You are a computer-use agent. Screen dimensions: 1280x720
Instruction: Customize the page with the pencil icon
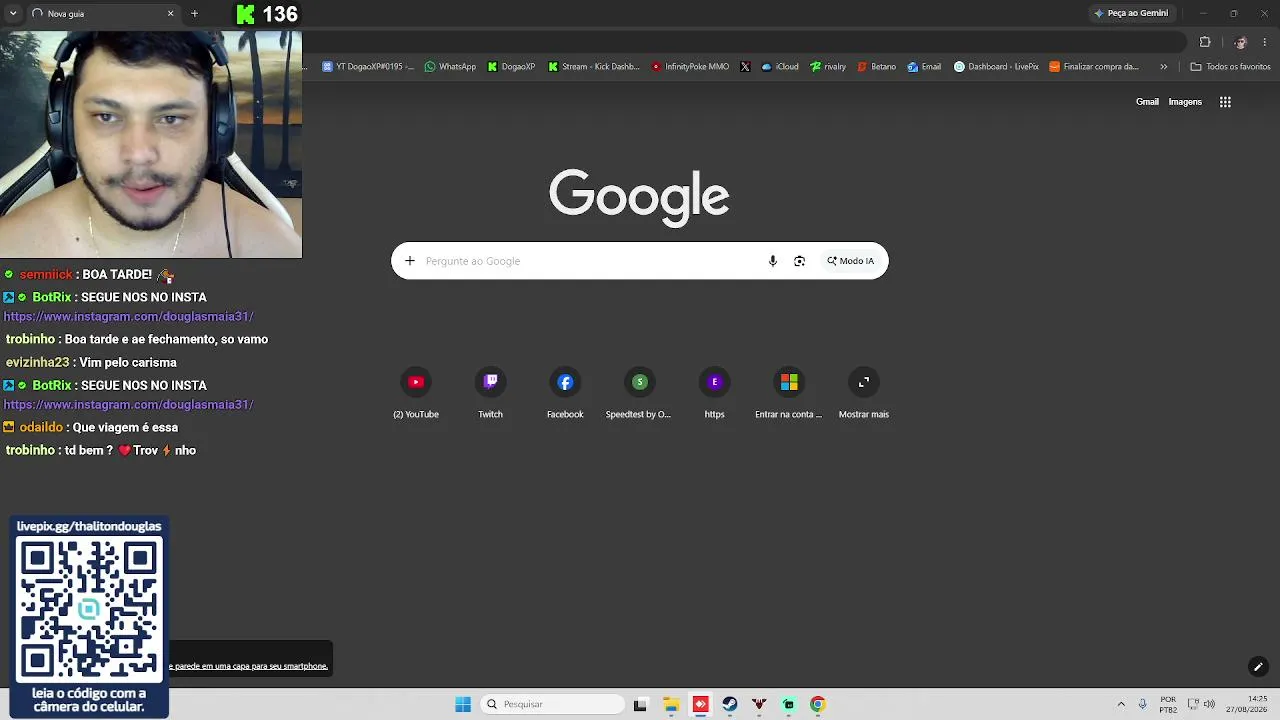[x=1258, y=667]
